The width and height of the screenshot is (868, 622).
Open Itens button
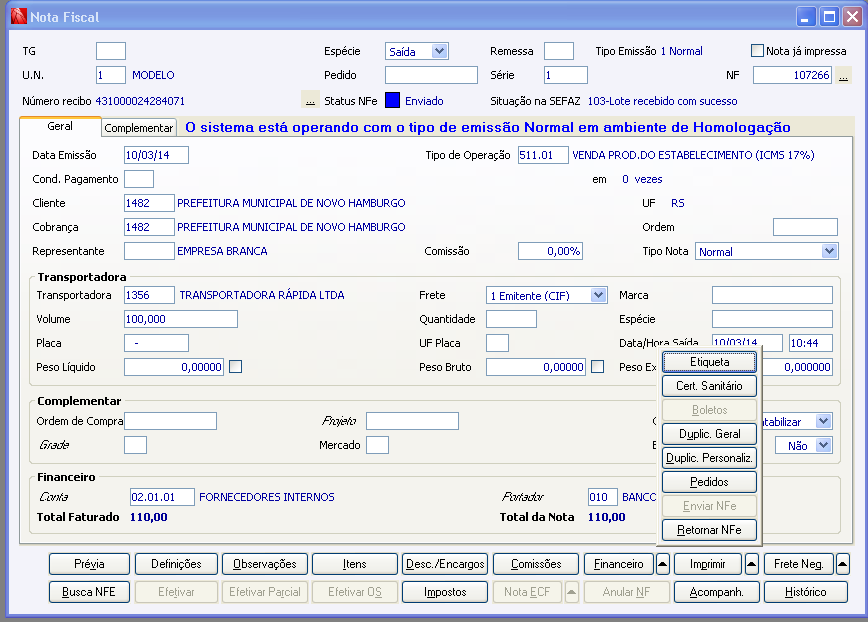(355, 564)
